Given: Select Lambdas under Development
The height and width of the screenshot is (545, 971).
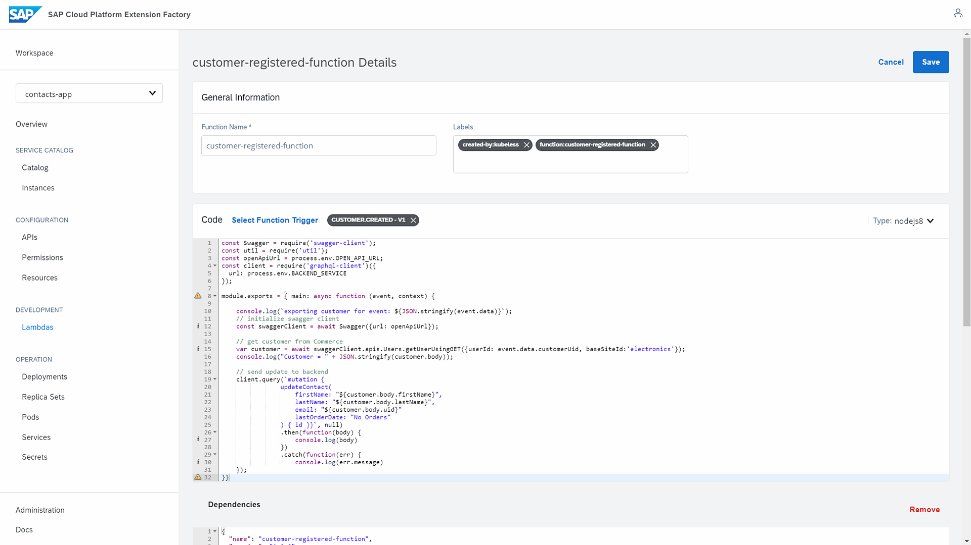Looking at the screenshot, I should coord(37,327).
